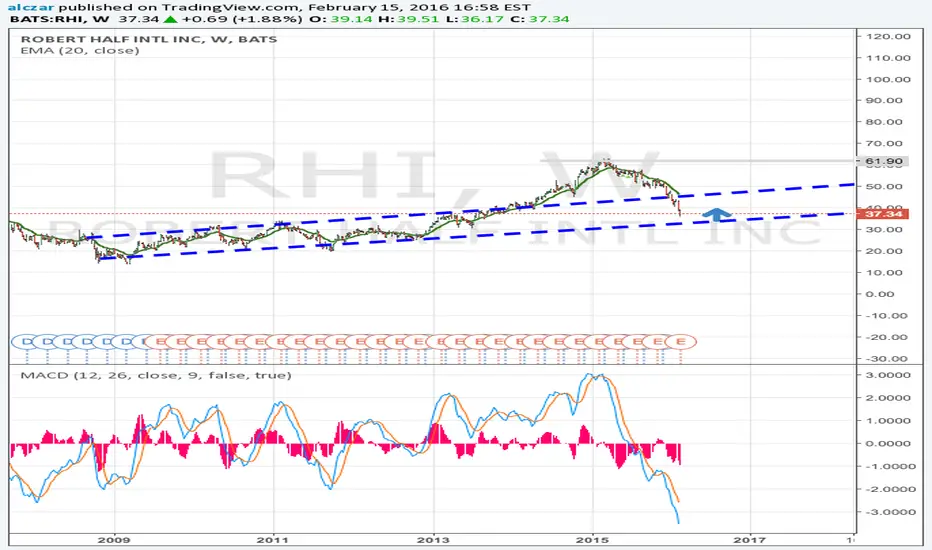Click the BATS:RHI, W symbol text in header

point(59,19)
